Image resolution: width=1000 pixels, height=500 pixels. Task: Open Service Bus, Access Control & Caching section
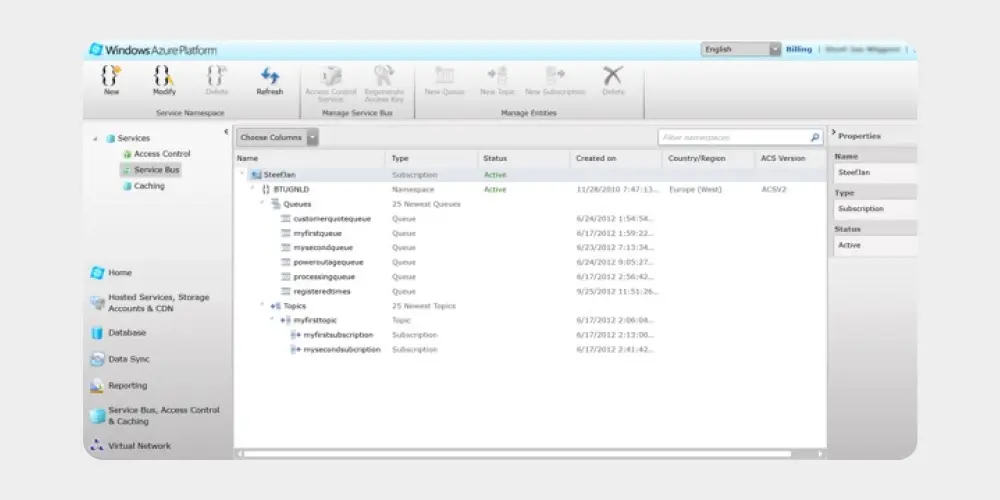[x=155, y=416]
